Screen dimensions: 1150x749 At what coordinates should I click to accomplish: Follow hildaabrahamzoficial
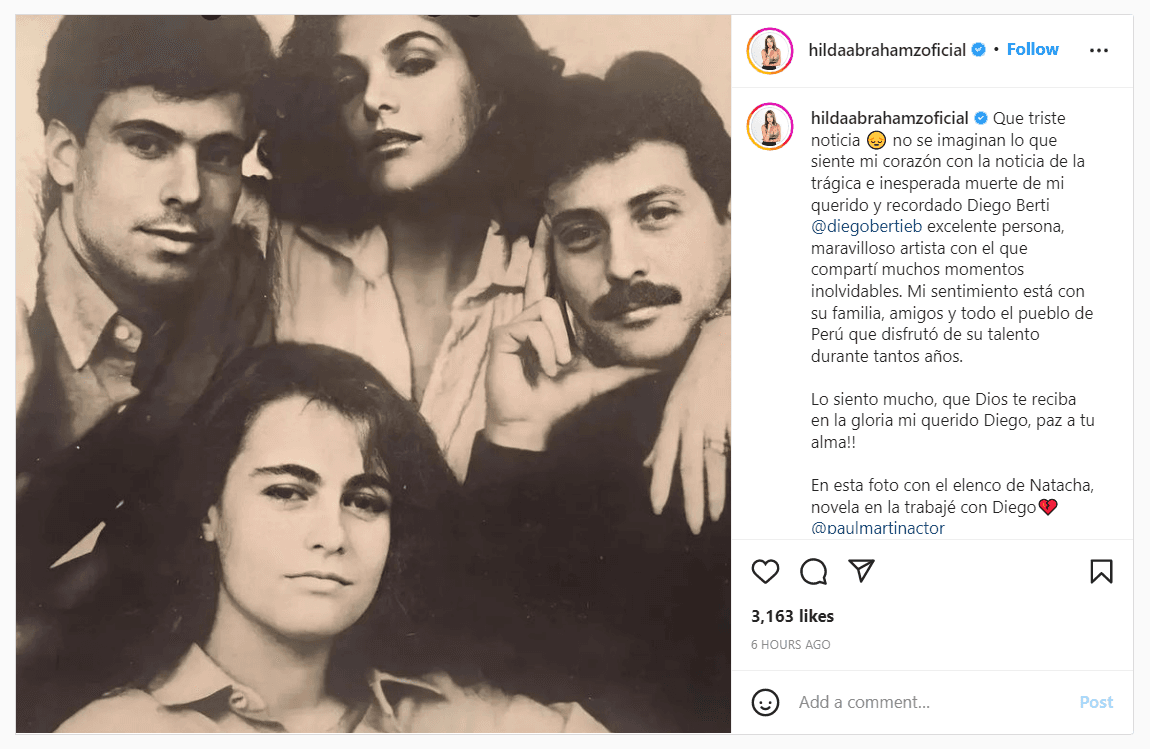point(1032,48)
